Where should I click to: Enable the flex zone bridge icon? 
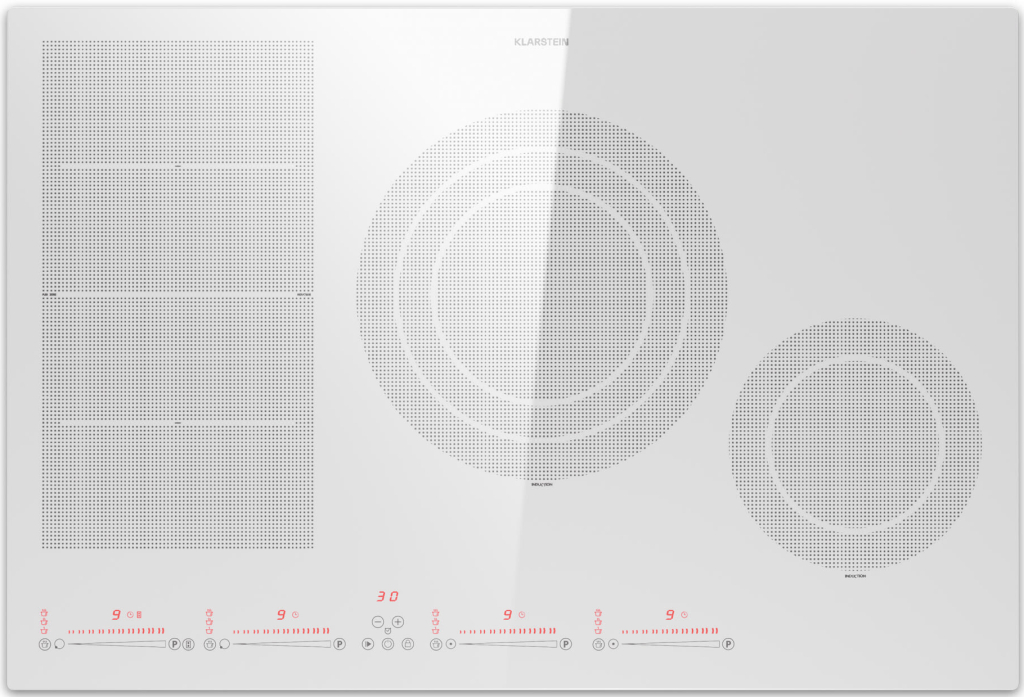point(188,645)
